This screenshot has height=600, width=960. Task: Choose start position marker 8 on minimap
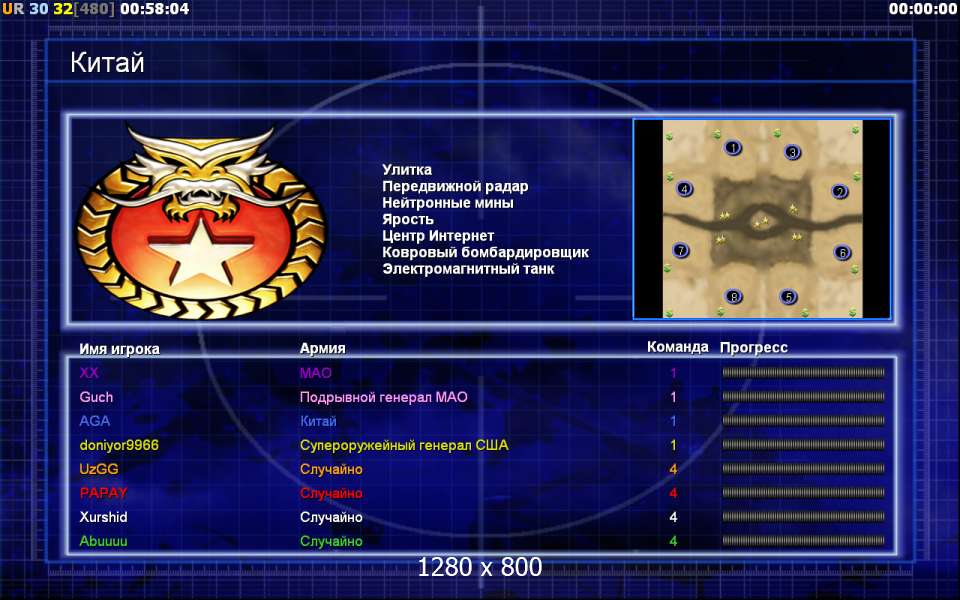[733, 297]
